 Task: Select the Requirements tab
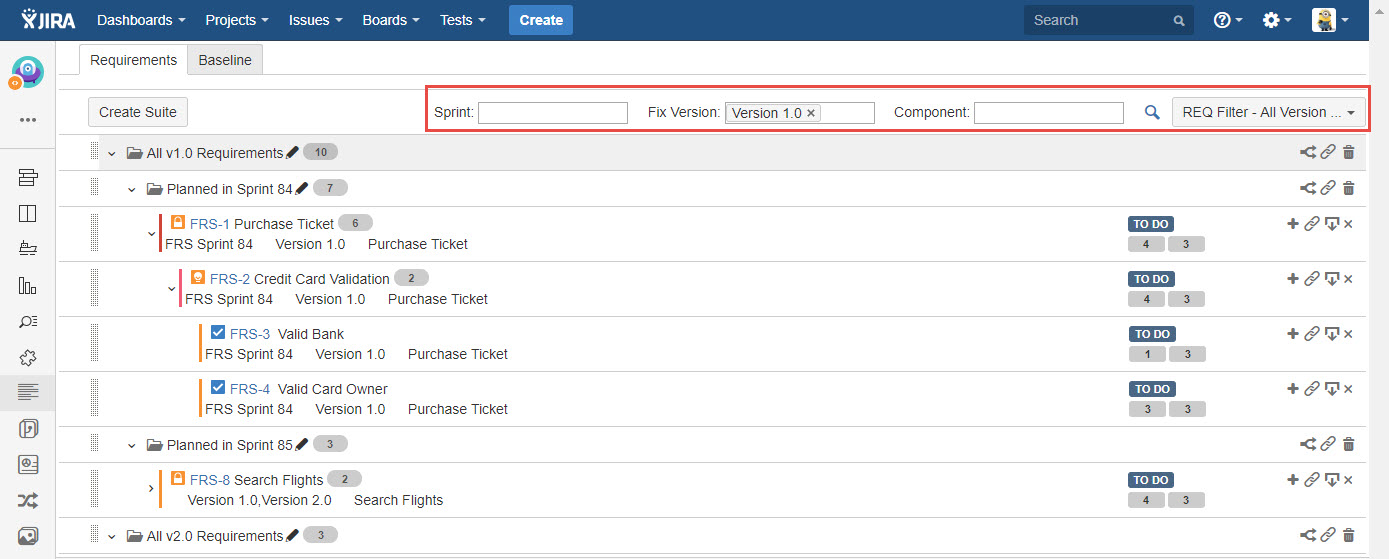pyautogui.click(x=133, y=60)
